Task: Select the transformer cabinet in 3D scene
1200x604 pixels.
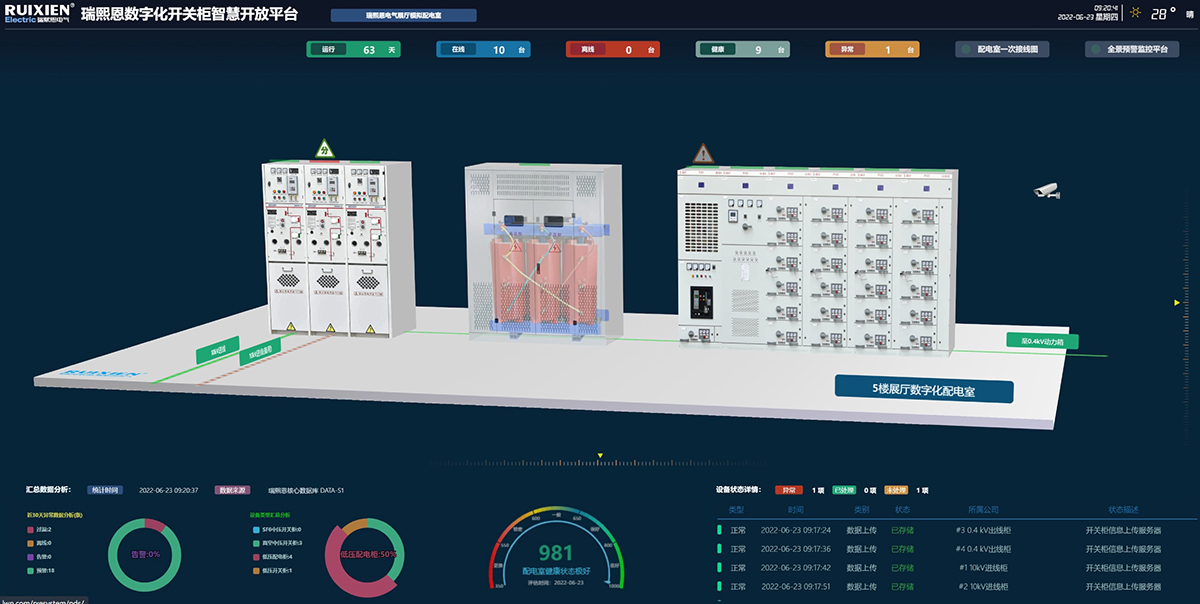Action: coord(539,250)
